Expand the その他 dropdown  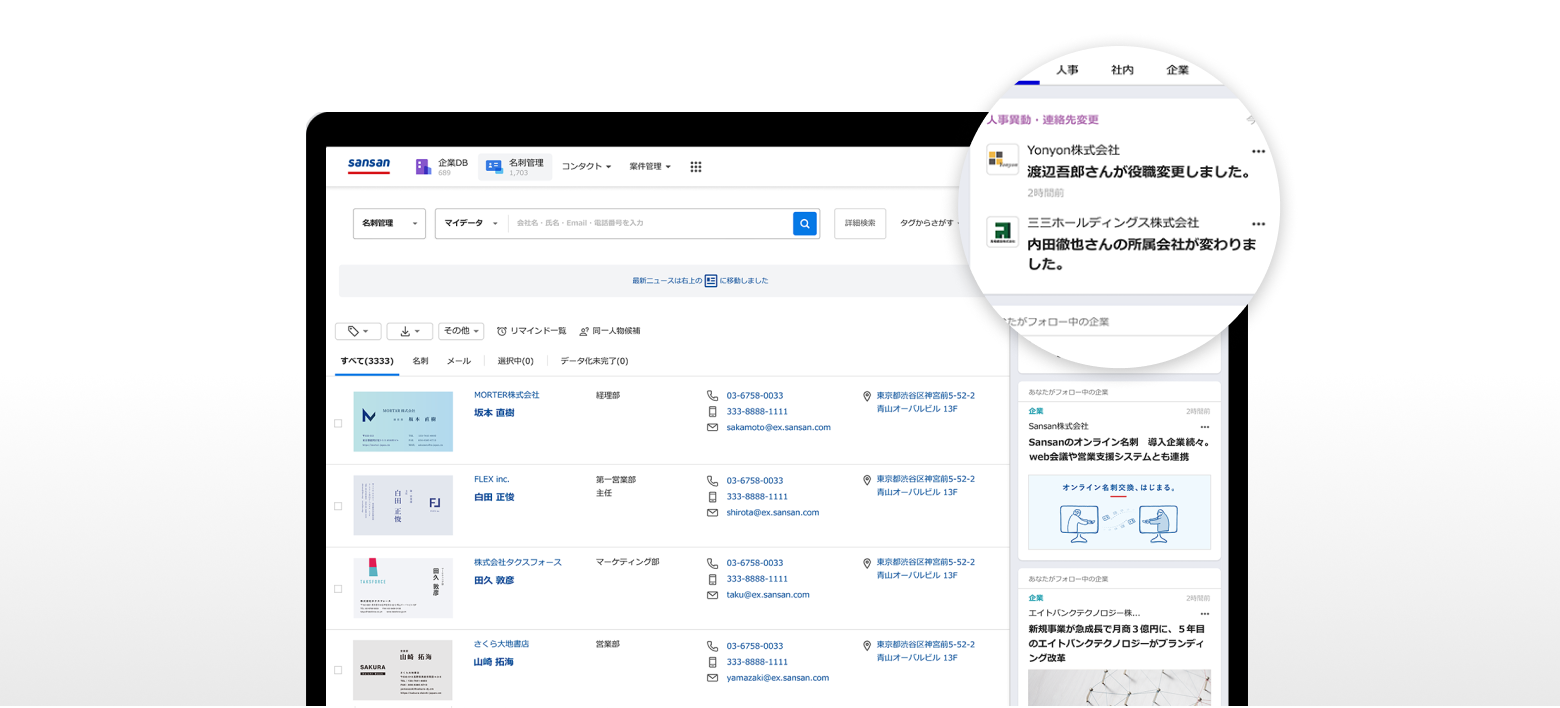461,331
